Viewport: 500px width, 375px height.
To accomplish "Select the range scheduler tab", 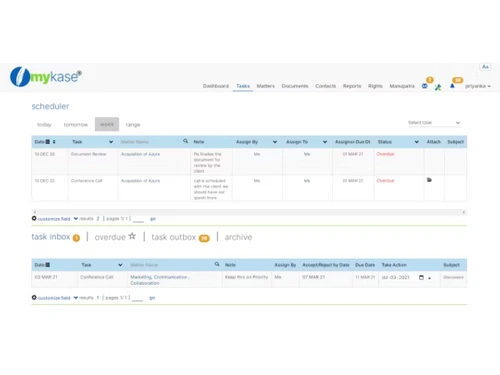I will (133, 125).
